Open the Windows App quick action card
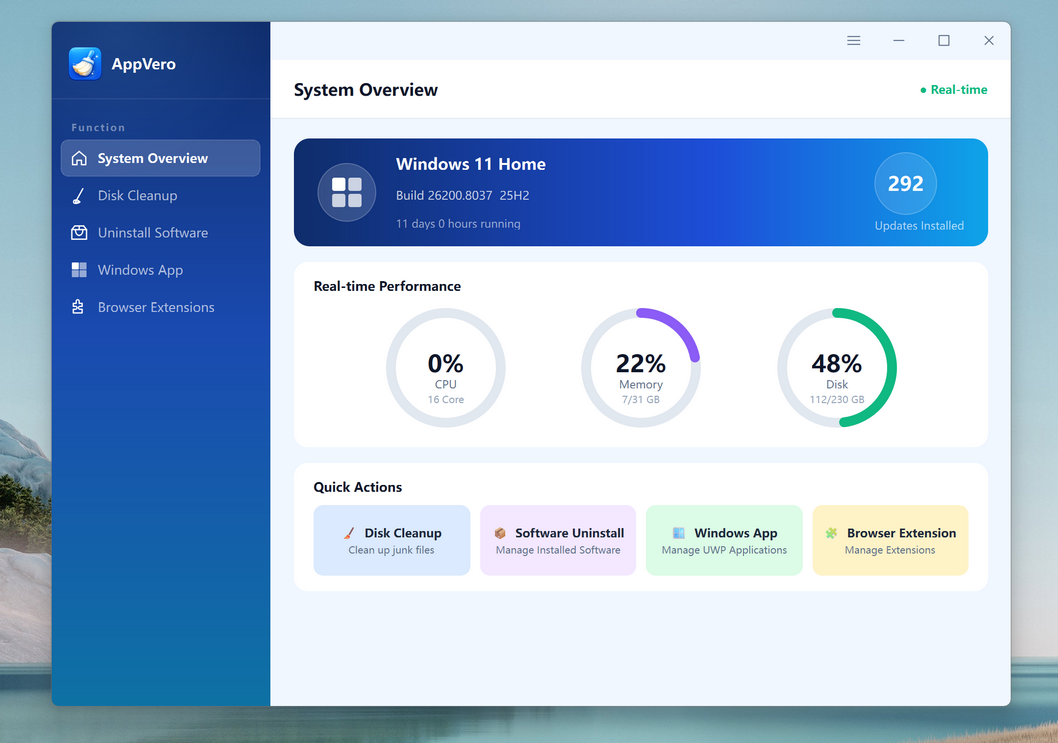Viewport: 1058px width, 743px height. coord(724,540)
